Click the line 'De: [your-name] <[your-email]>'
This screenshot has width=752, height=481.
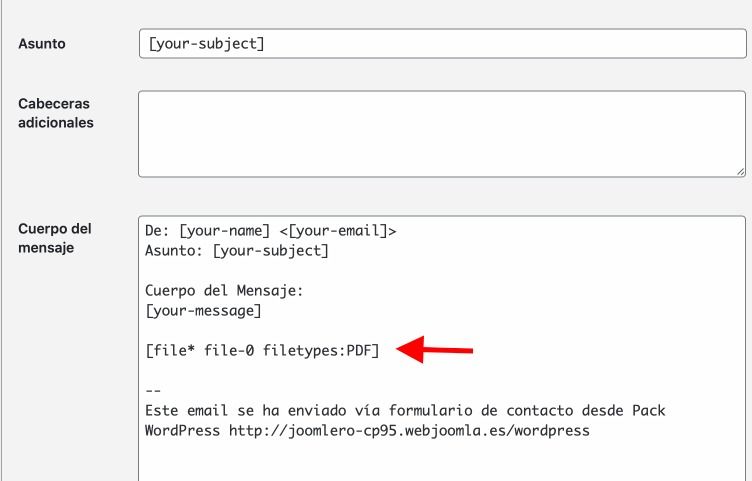[270, 231]
